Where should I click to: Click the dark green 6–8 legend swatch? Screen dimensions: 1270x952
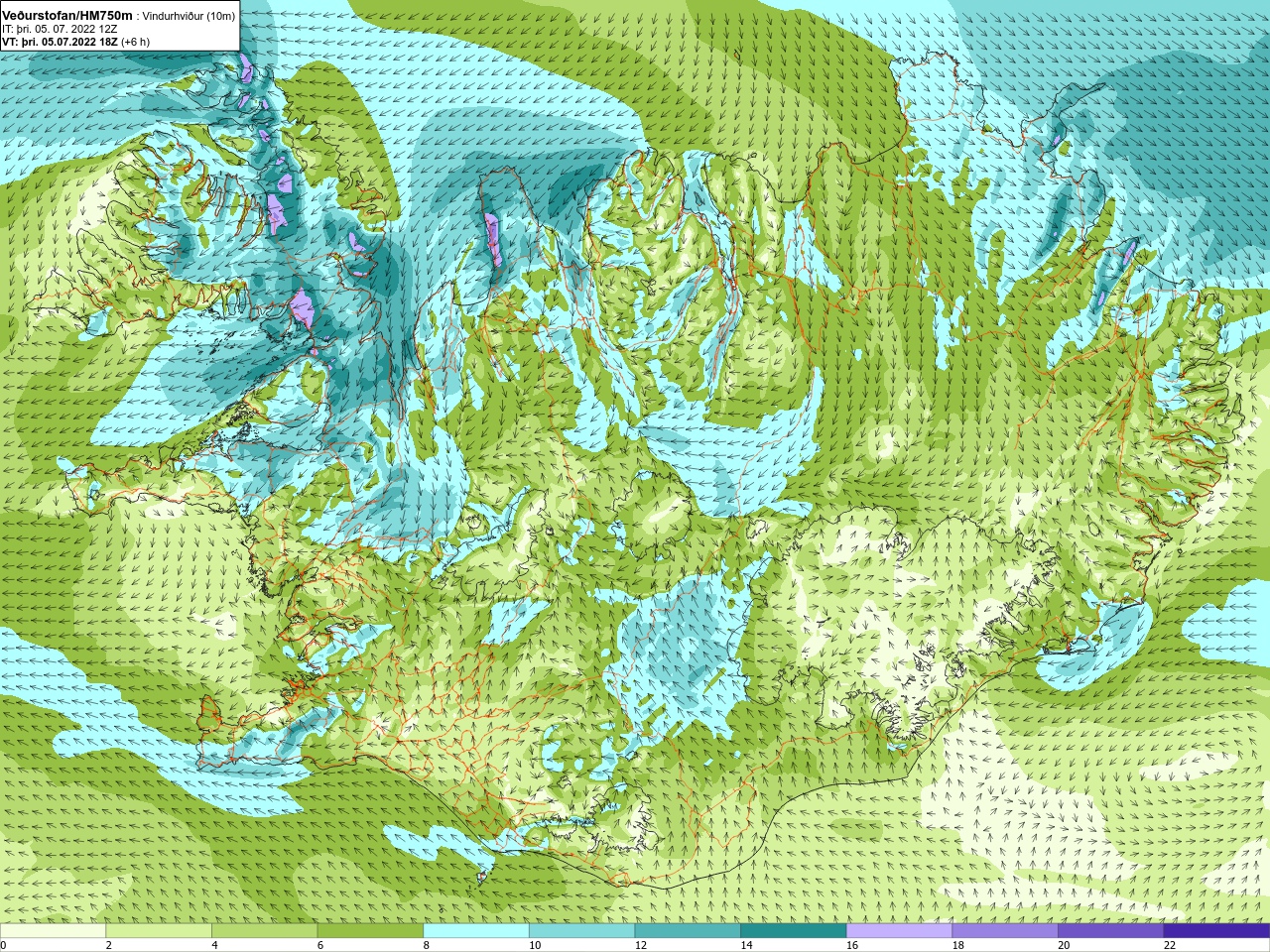(370, 931)
